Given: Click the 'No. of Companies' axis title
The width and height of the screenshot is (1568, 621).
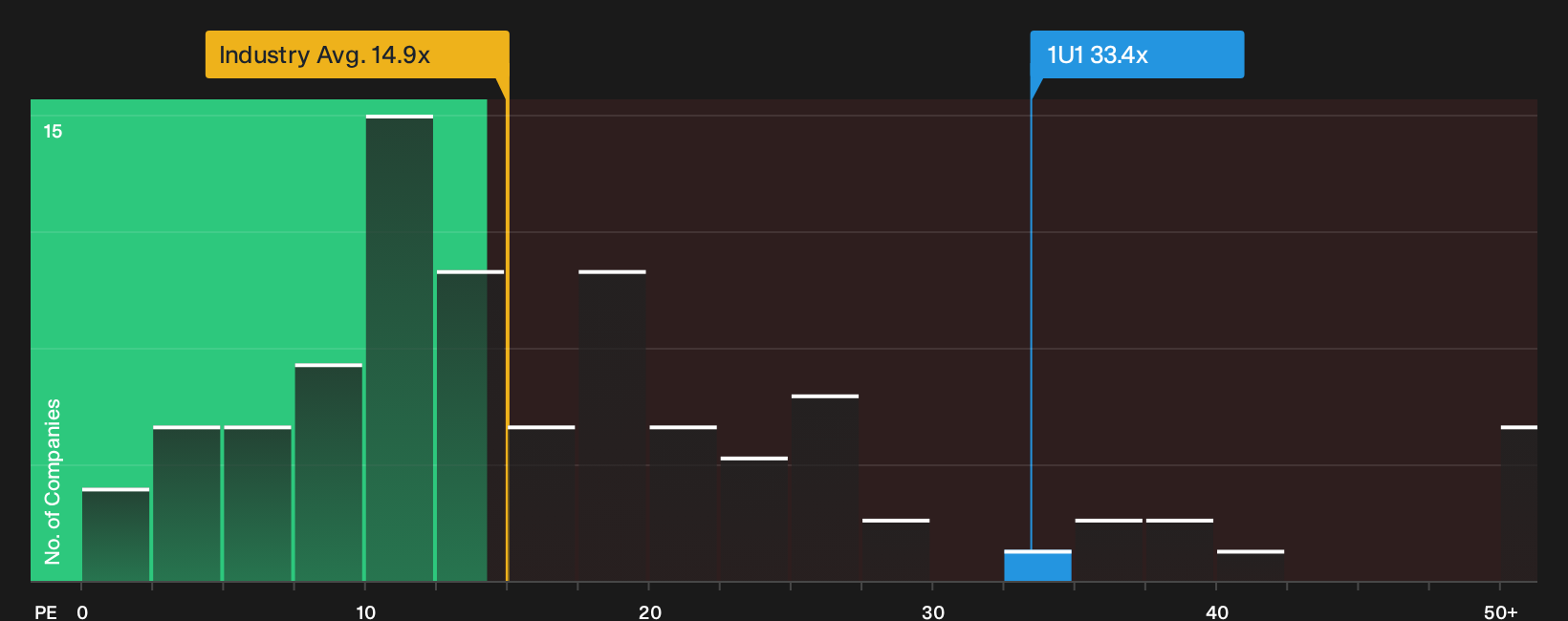Looking at the screenshot, I should coord(53,481).
